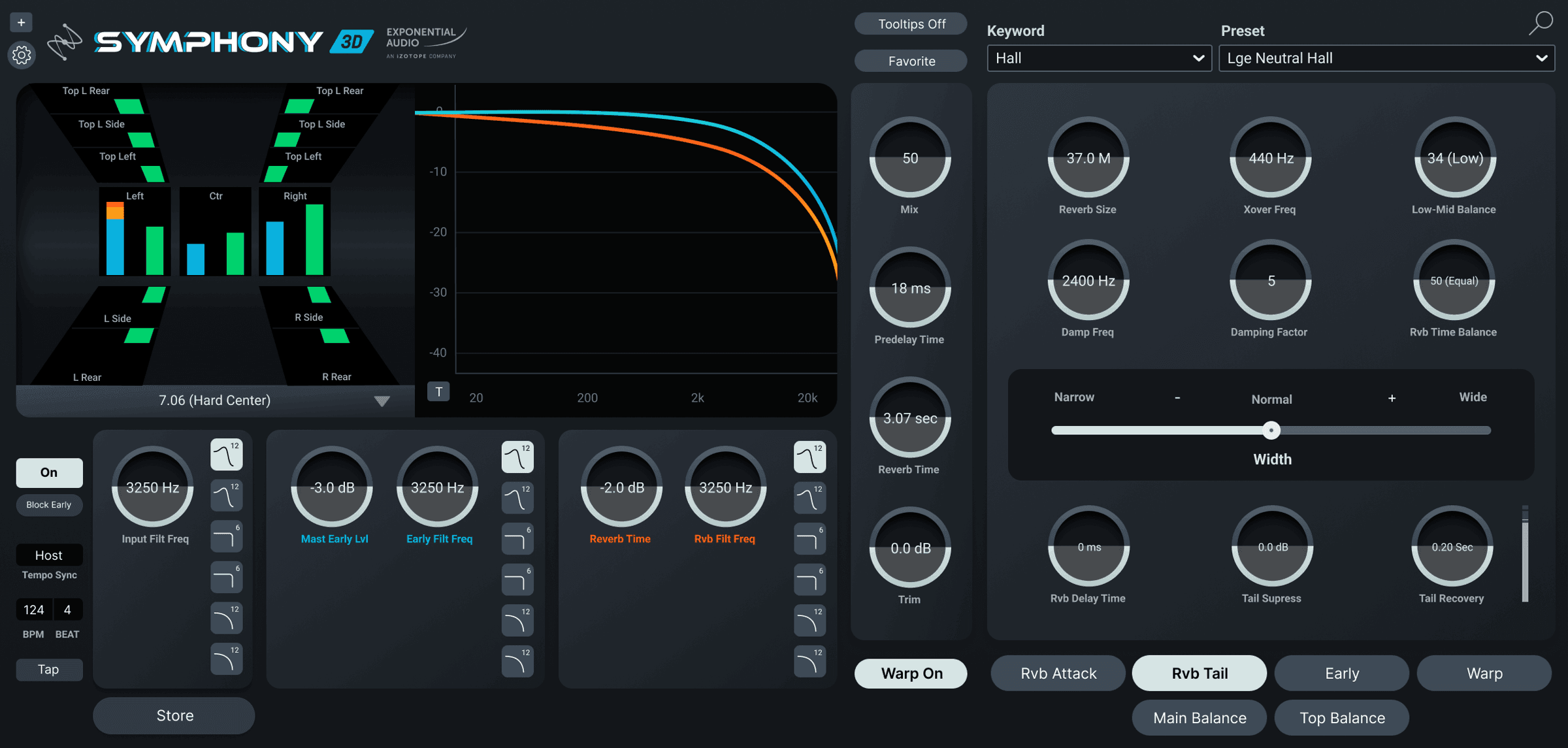The image size is (1568, 748).
Task: Pick the first smooth 12 dB filter in Input Filt column
Action: pyautogui.click(x=227, y=618)
